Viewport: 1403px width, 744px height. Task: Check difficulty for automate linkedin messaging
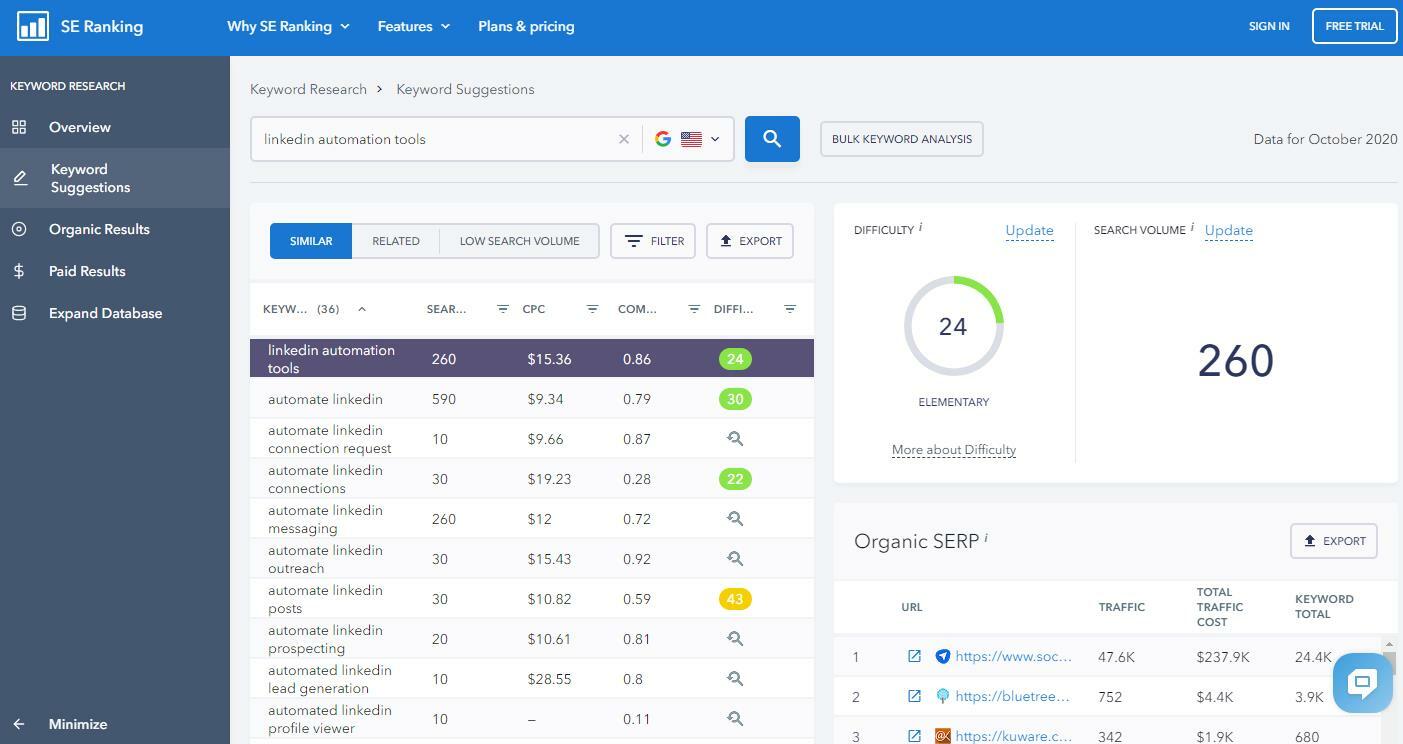(735, 519)
